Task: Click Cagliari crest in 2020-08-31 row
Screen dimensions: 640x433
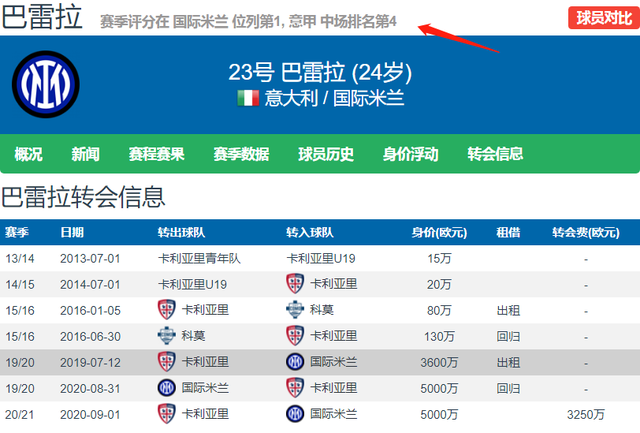Action: (295, 388)
